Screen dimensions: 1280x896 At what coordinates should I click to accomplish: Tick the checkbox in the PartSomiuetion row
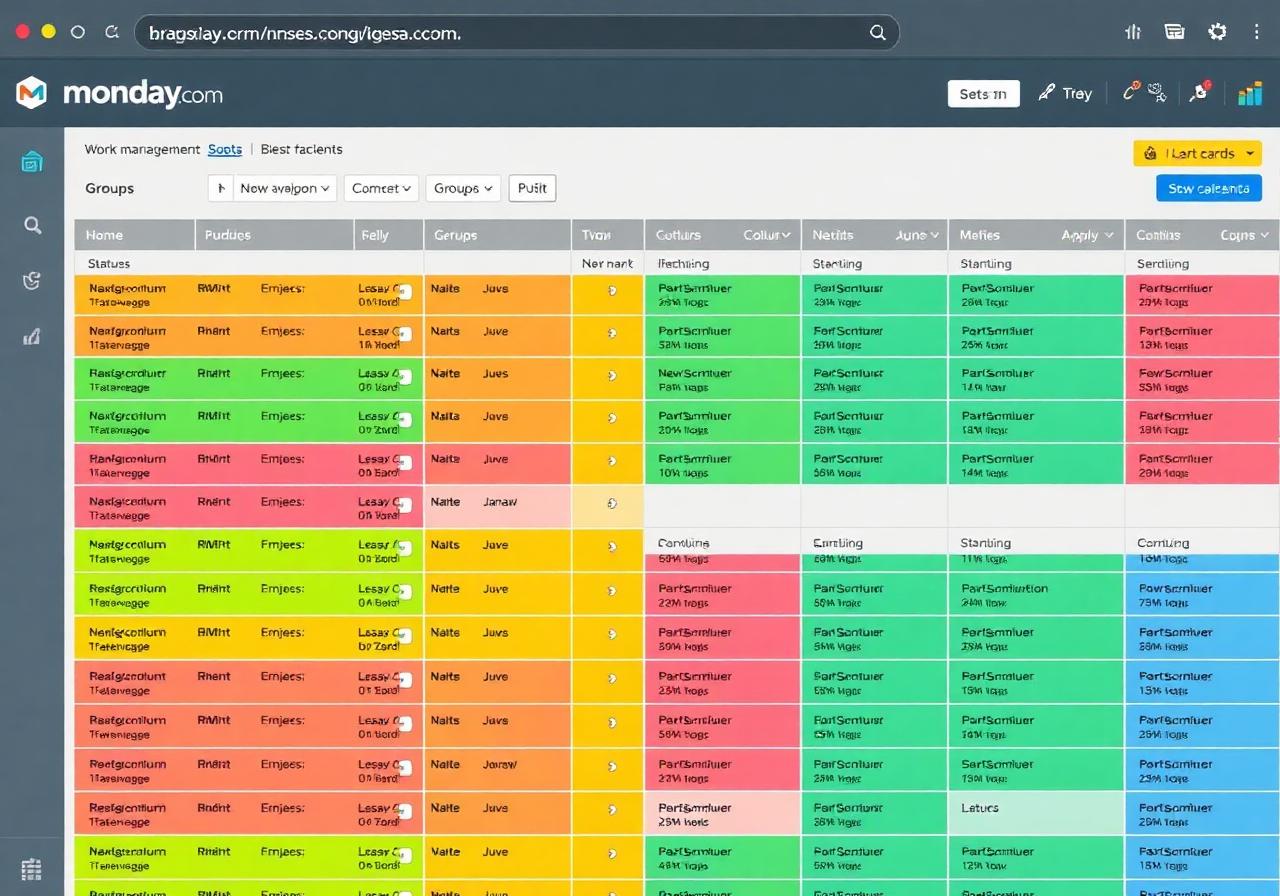coord(404,592)
